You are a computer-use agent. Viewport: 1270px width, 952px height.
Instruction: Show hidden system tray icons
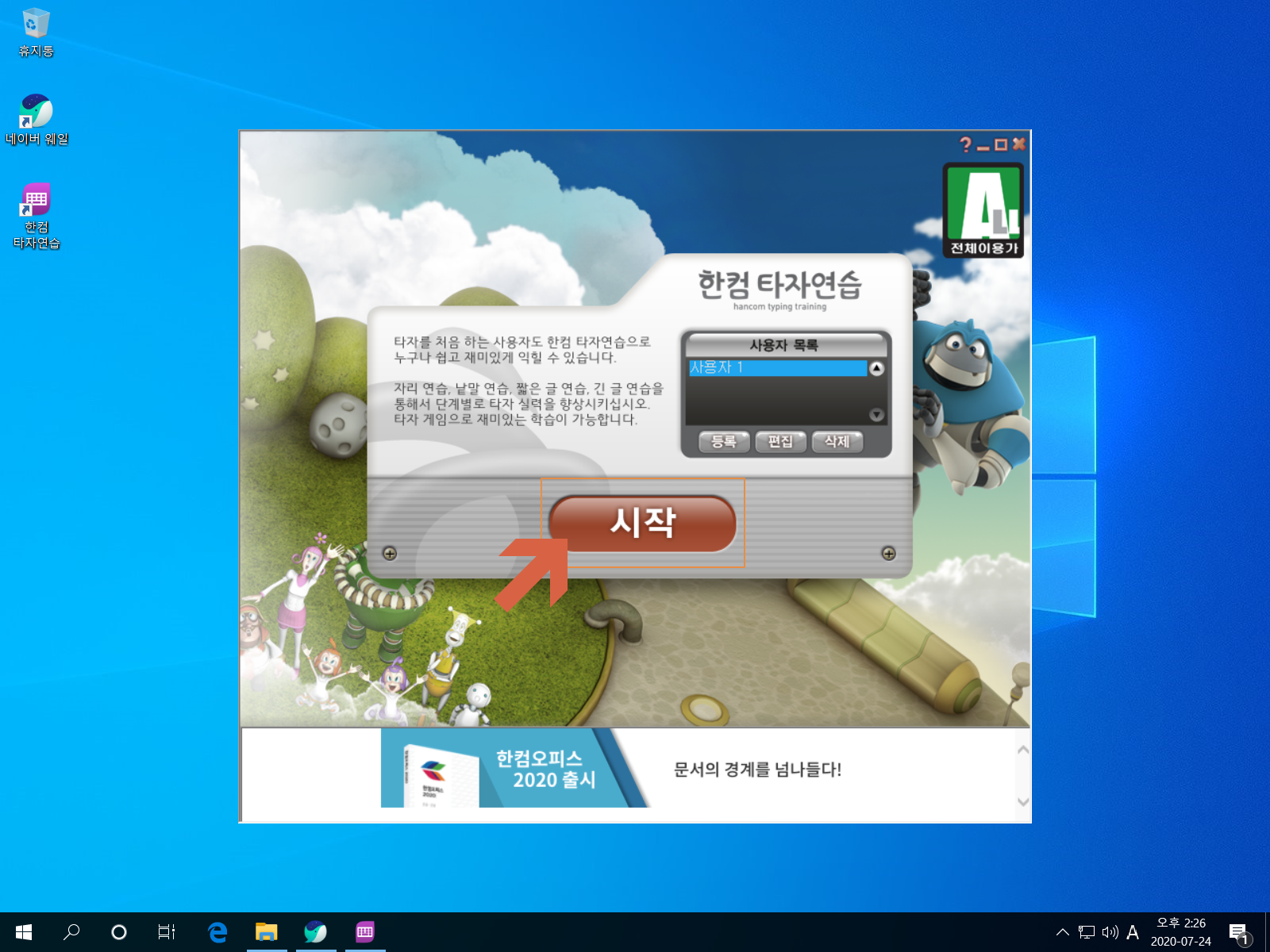click(x=1062, y=932)
